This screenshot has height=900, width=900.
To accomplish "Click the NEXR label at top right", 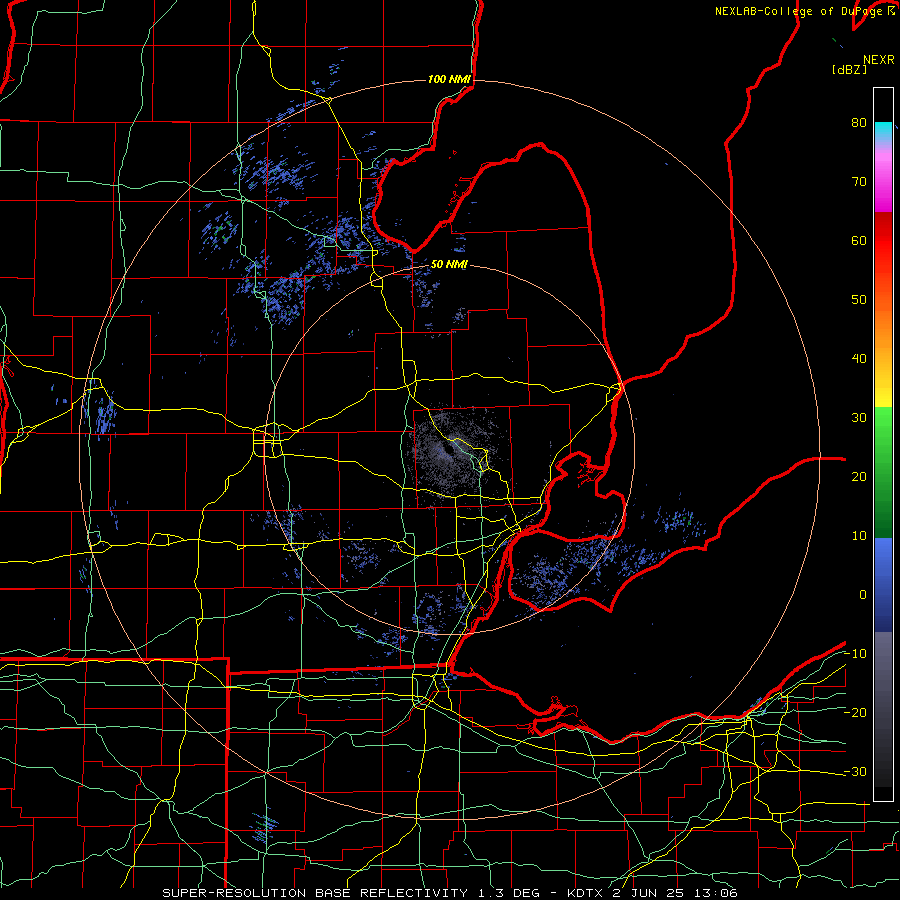I will (879, 60).
